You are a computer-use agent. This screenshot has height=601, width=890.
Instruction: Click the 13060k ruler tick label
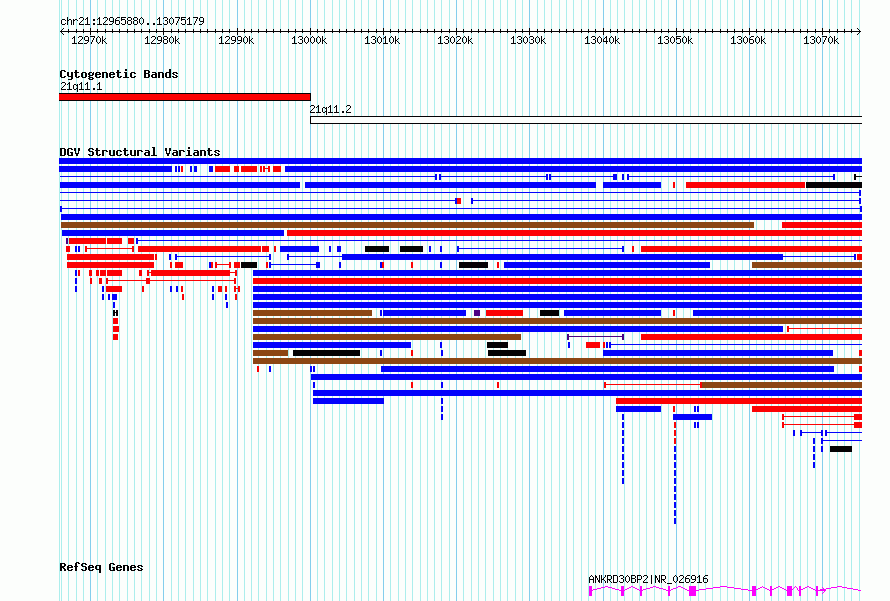point(748,40)
